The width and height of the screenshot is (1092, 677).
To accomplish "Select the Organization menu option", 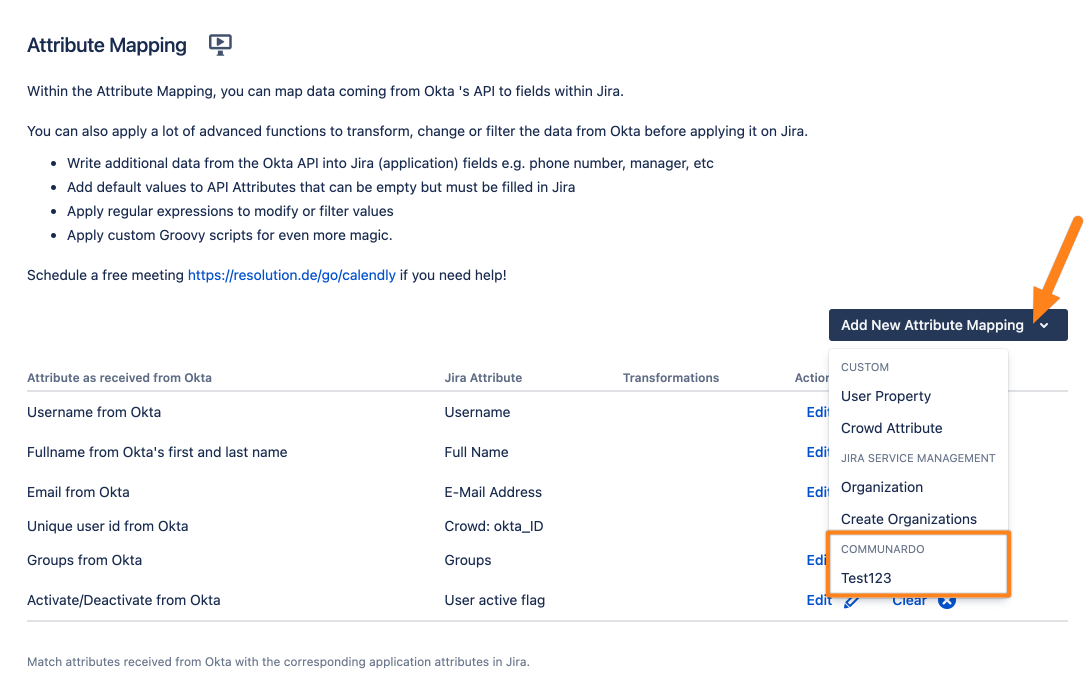I will coord(882,487).
